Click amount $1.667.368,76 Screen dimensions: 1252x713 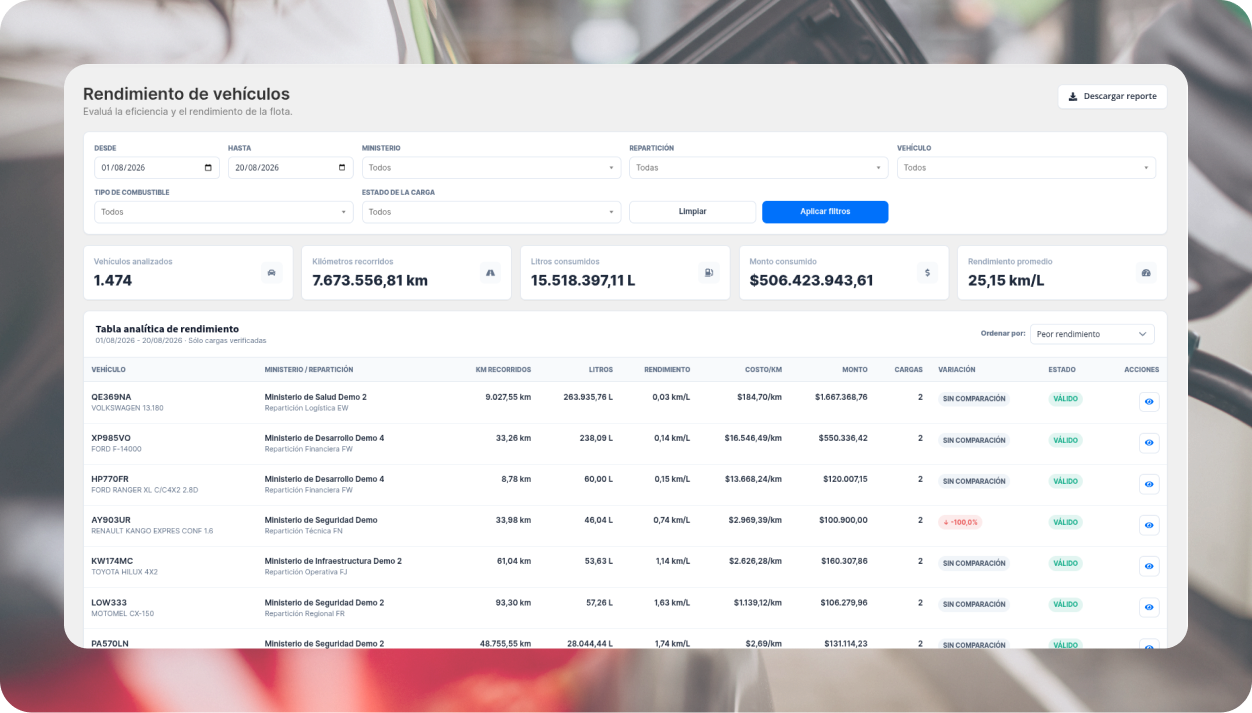[841, 397]
